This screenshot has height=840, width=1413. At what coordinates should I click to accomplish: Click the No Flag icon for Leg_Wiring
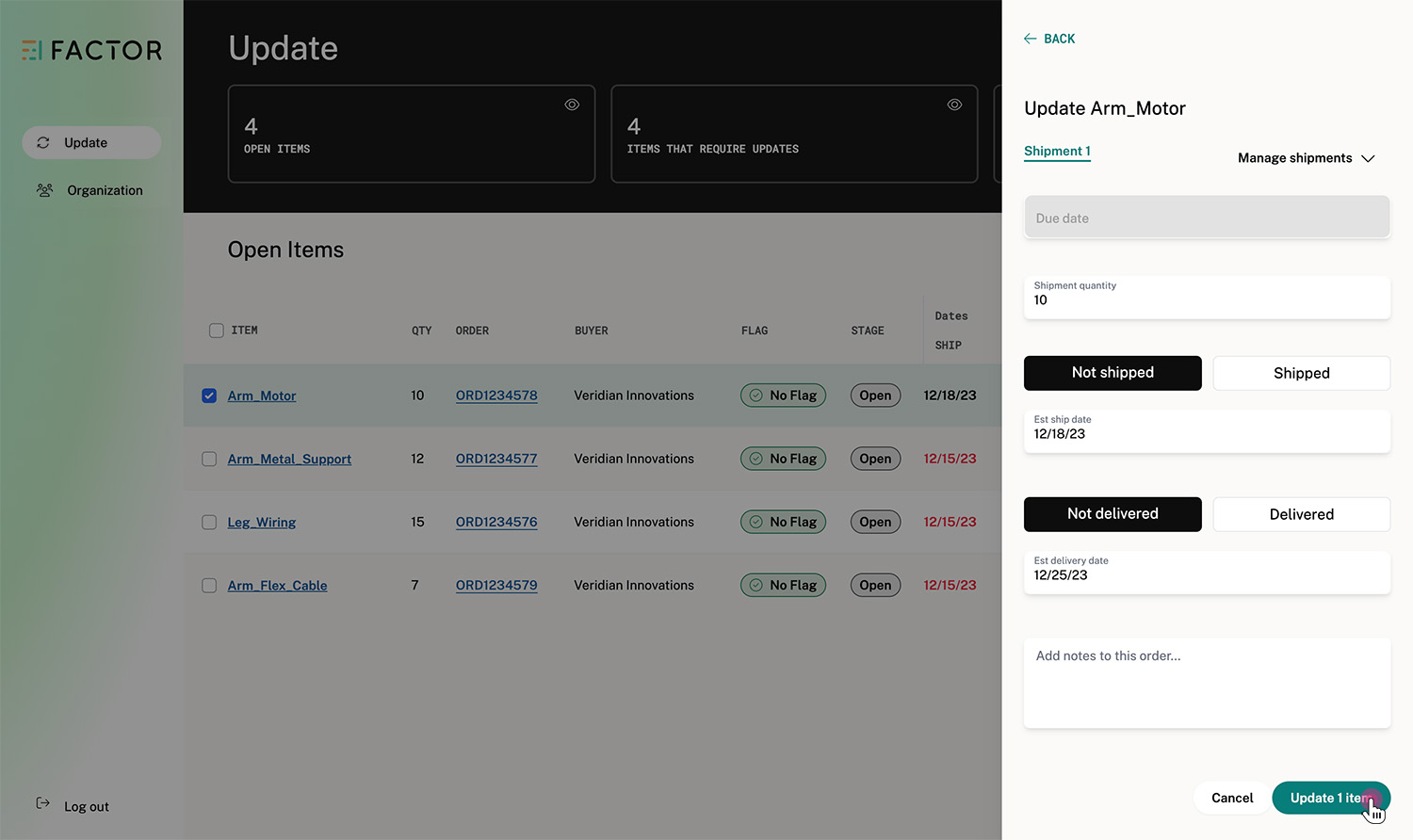click(x=756, y=522)
